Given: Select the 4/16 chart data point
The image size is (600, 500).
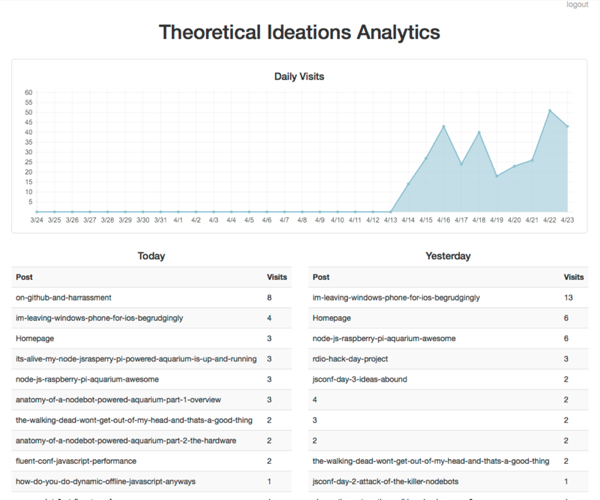Looking at the screenshot, I should [x=443, y=126].
